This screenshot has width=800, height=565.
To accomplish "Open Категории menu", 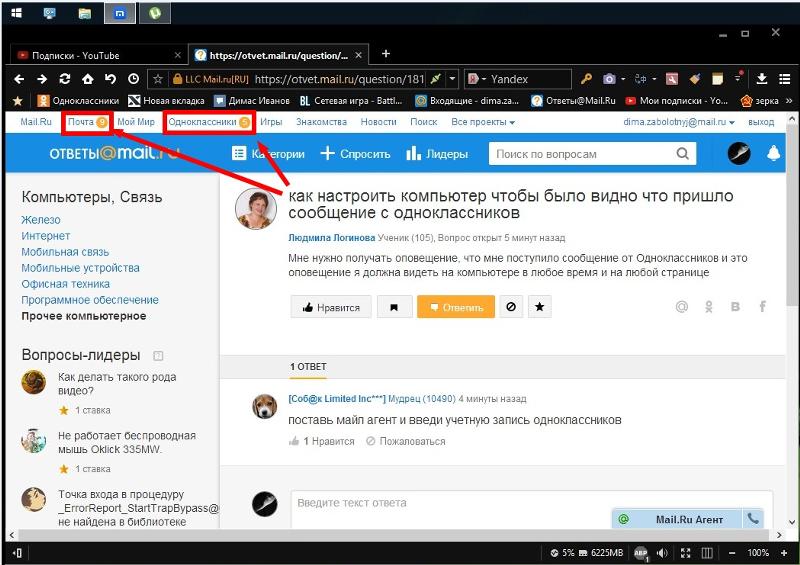I will (268, 154).
